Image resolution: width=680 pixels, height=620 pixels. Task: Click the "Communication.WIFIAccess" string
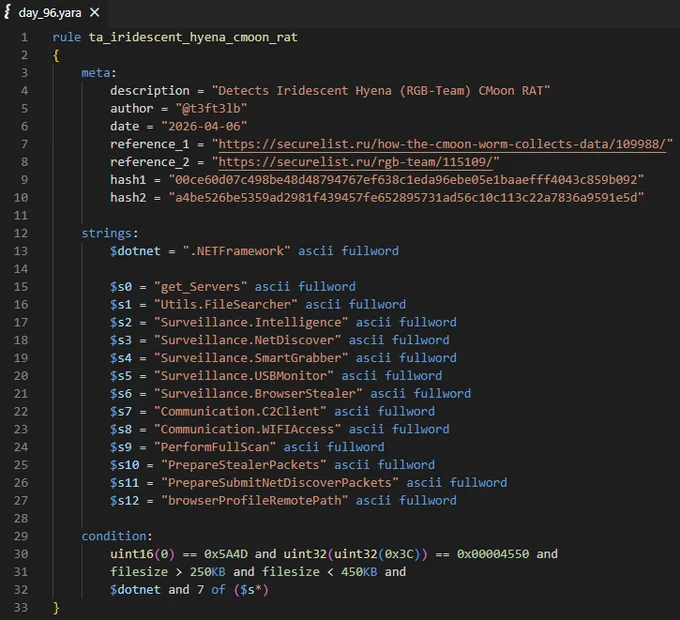247,429
